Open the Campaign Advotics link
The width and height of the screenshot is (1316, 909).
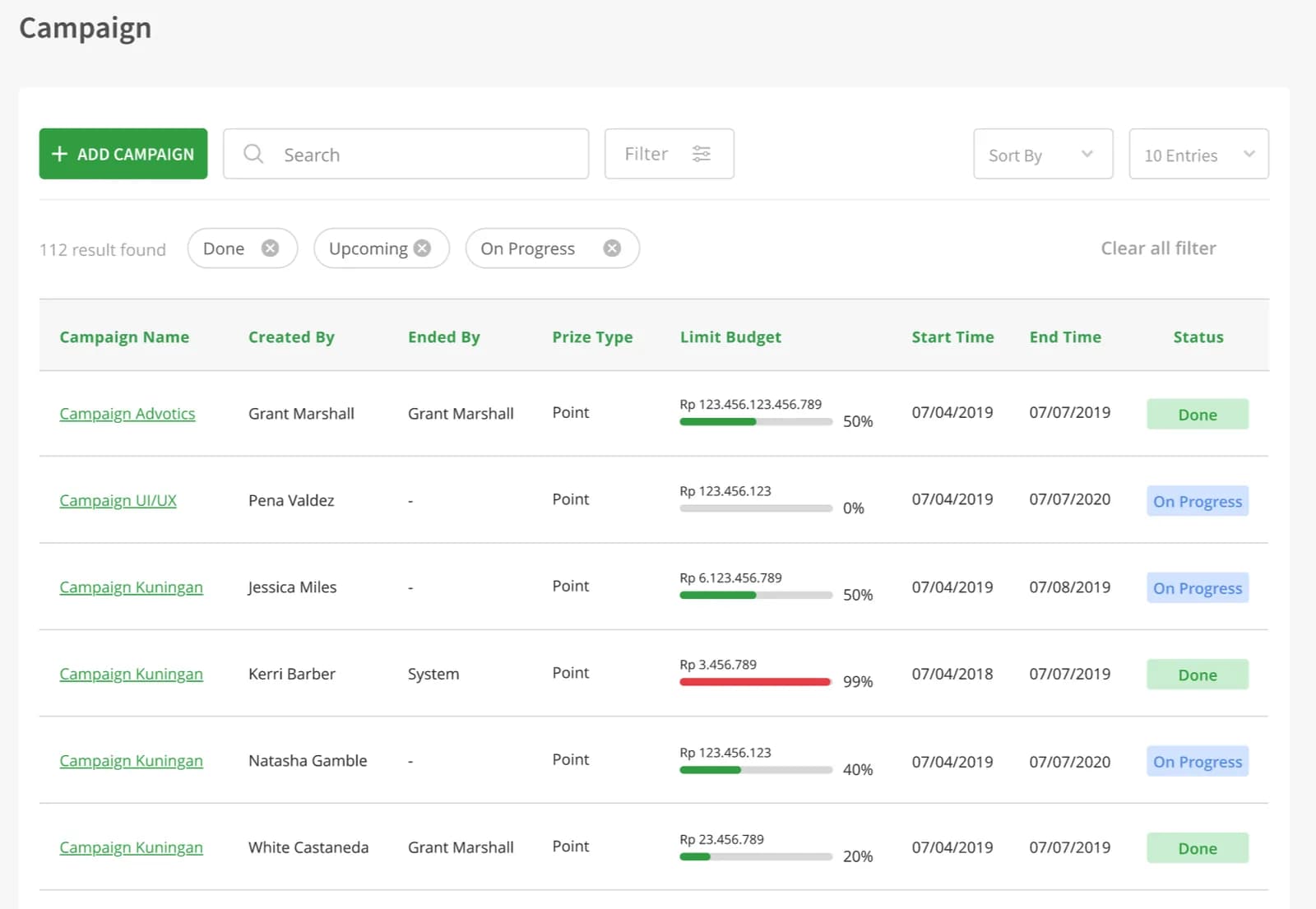pyautogui.click(x=127, y=414)
